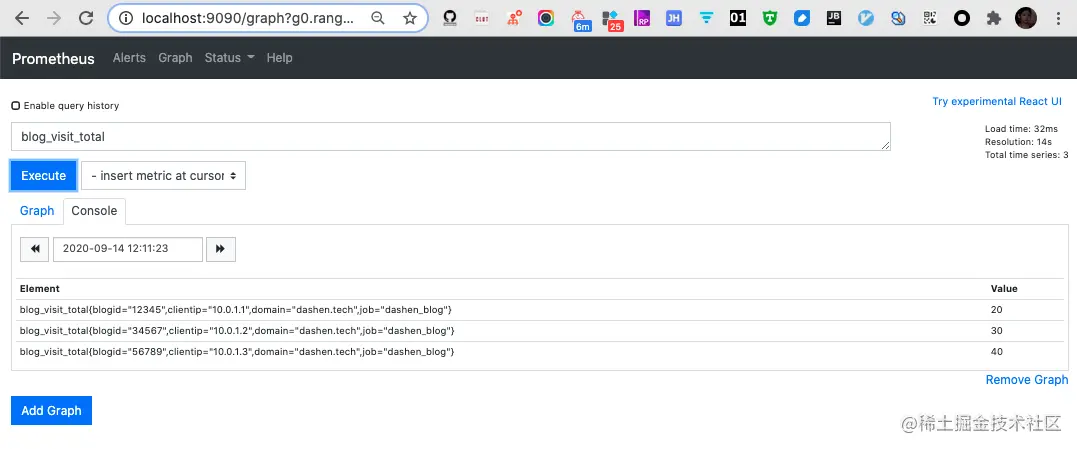The height and width of the screenshot is (449, 1077).
Task: Open the blue tag note extension
Action: tap(802, 19)
